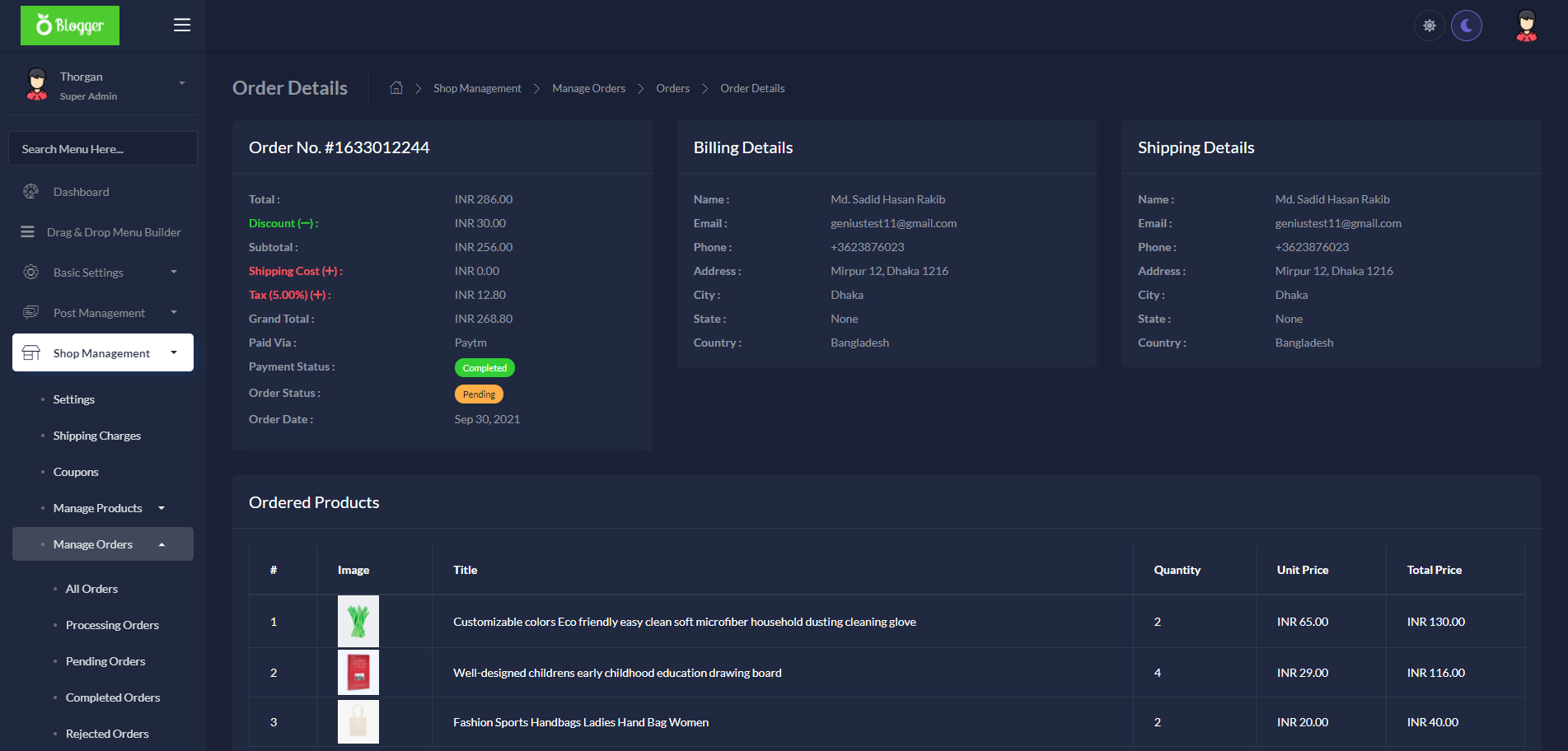Open Processing Orders from sidebar
Viewport: 1568px width, 751px height.
click(112, 625)
